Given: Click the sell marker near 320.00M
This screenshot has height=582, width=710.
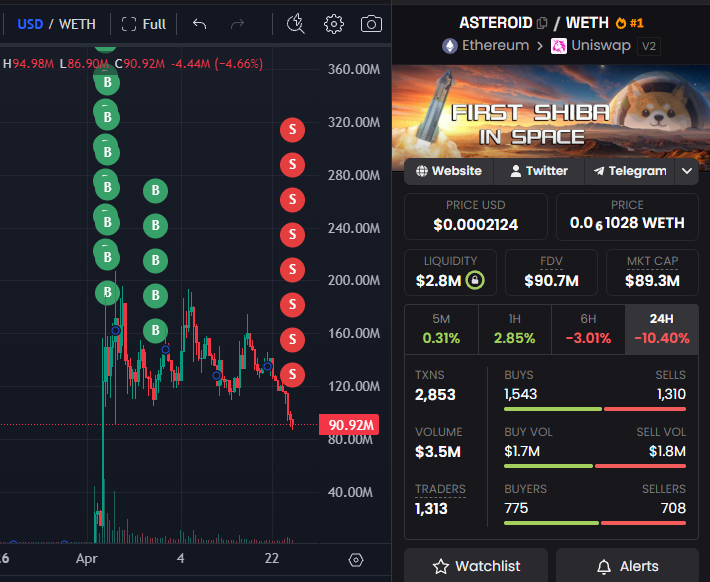Looking at the screenshot, I should pos(292,130).
